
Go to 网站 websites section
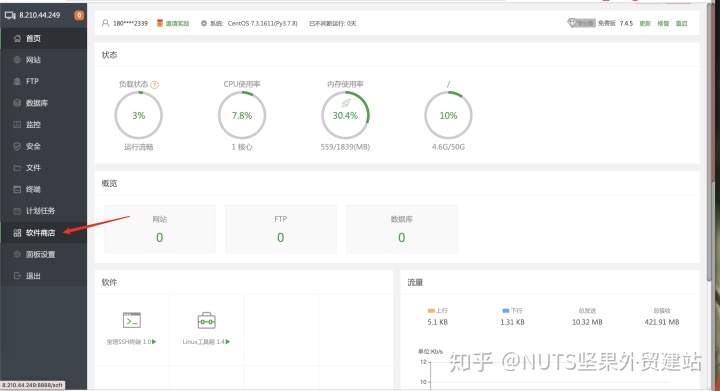point(43,60)
